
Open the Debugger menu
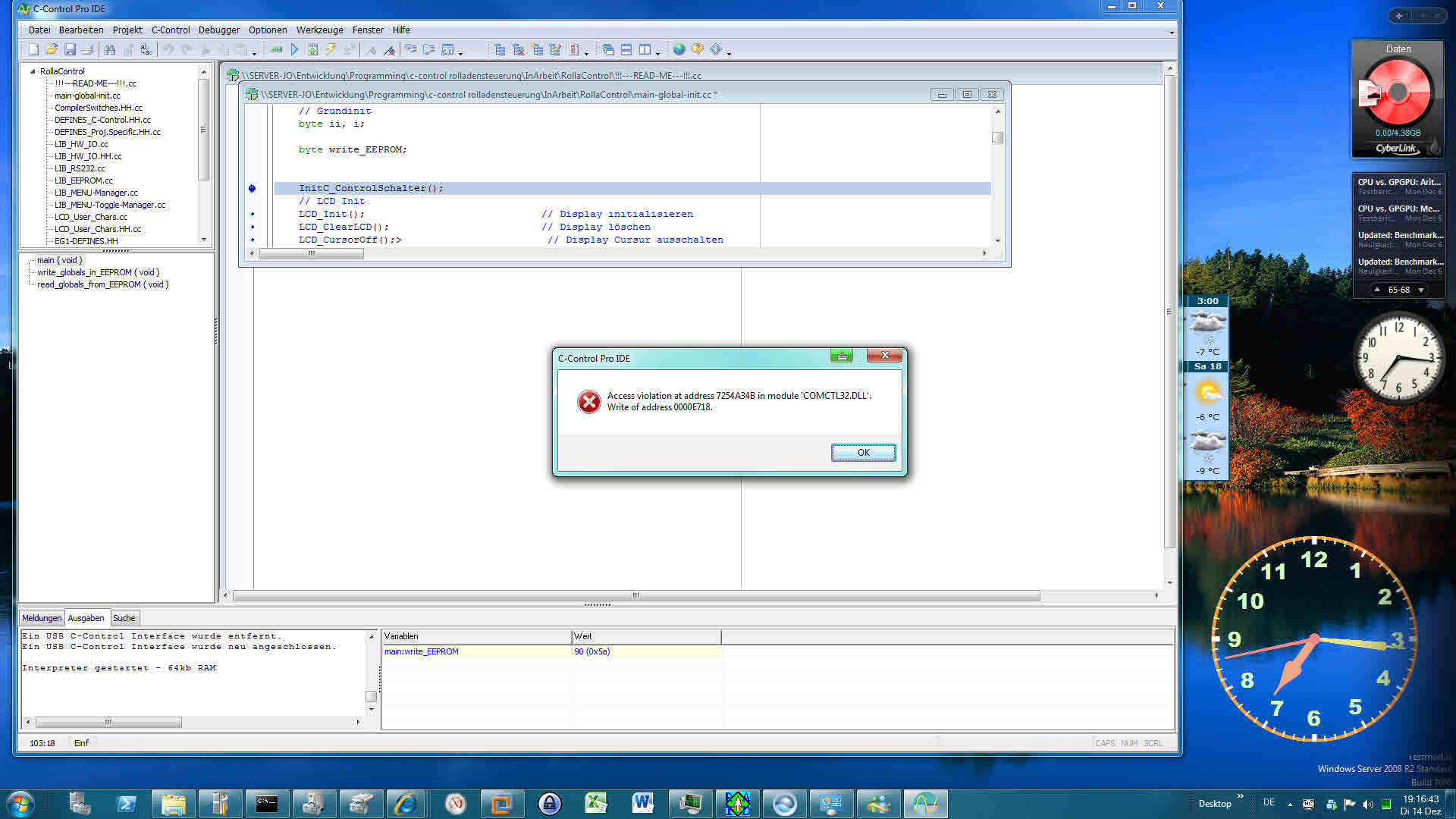(x=218, y=30)
